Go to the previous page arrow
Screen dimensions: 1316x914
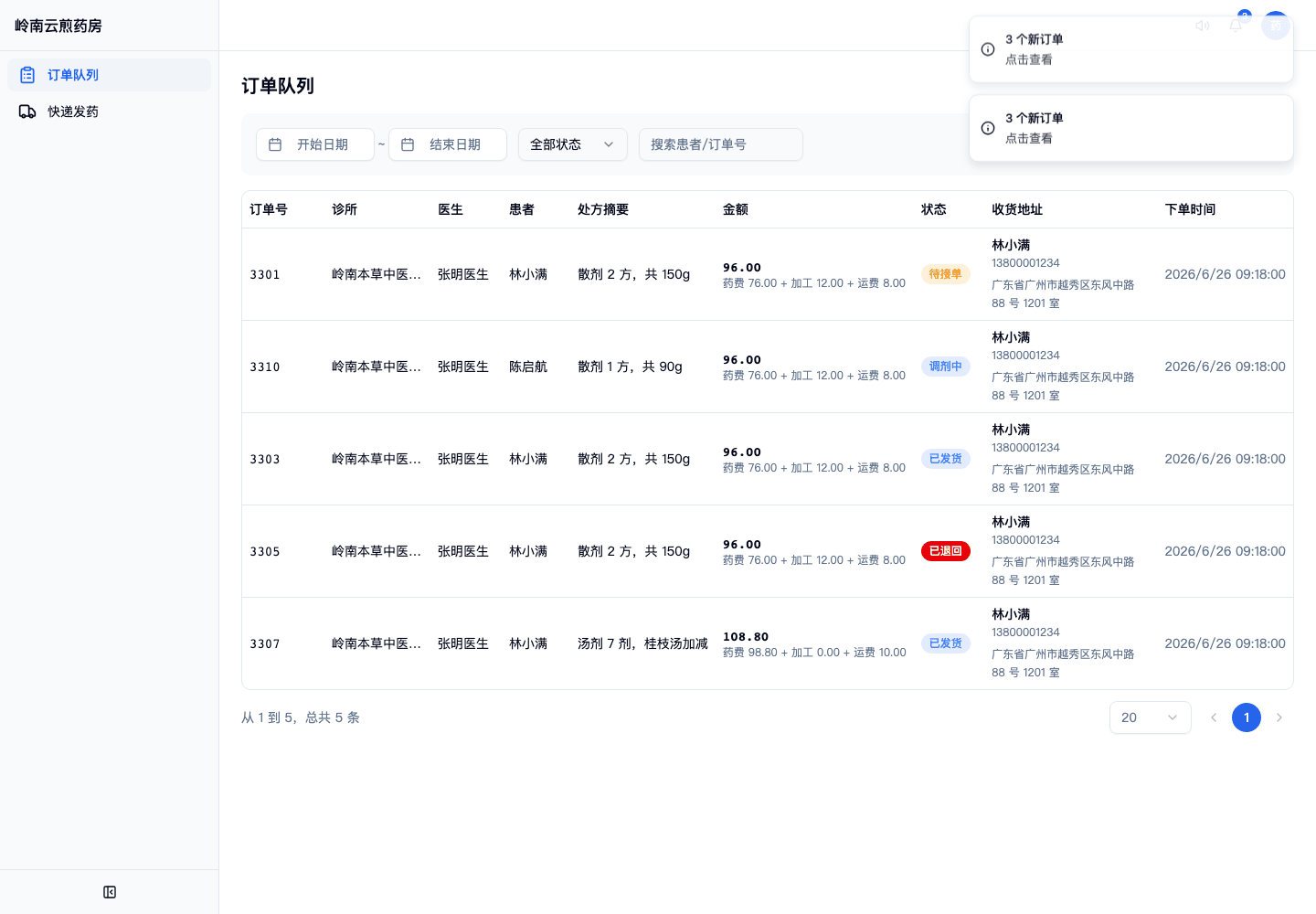click(x=1214, y=717)
